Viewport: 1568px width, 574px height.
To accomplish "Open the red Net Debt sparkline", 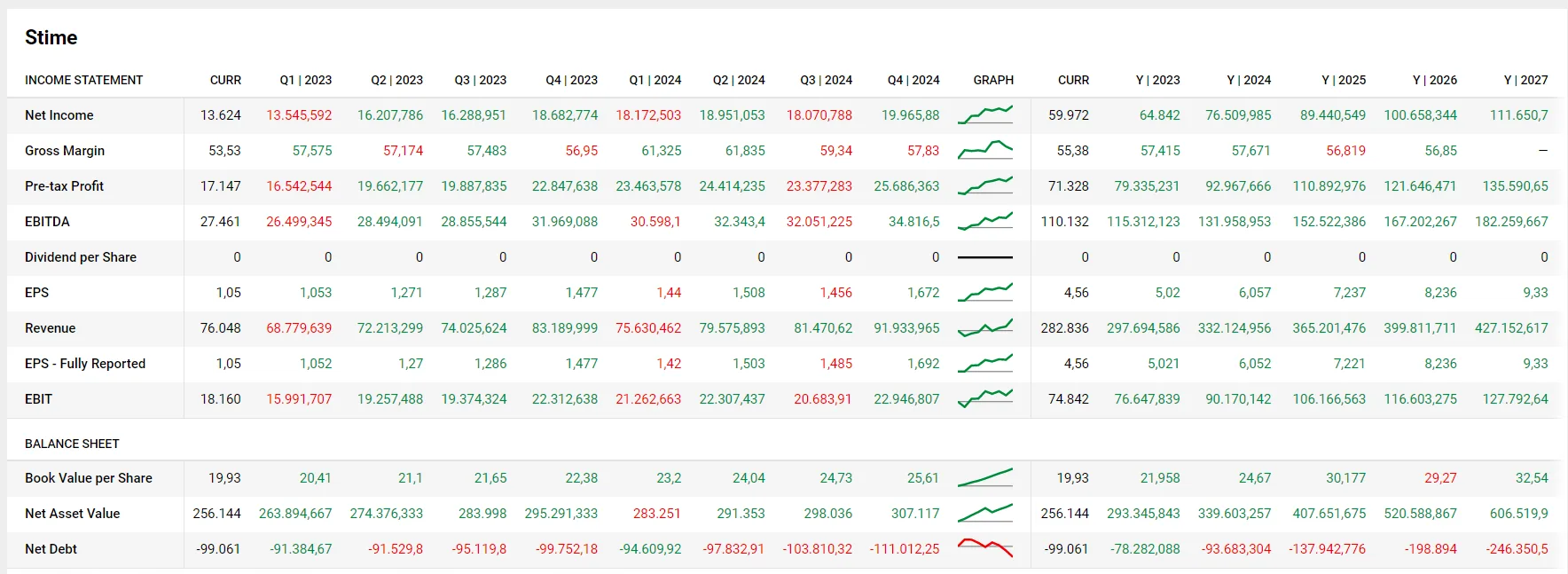I will 985,547.
